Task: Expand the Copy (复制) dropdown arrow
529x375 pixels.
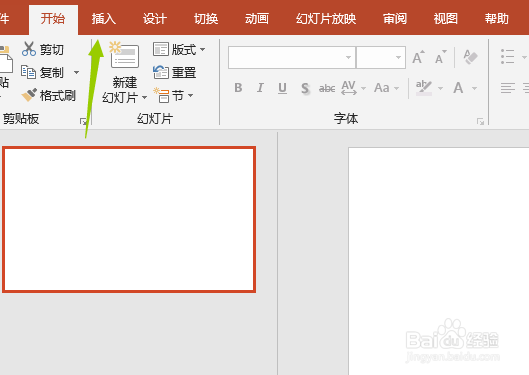Action: click(x=77, y=72)
